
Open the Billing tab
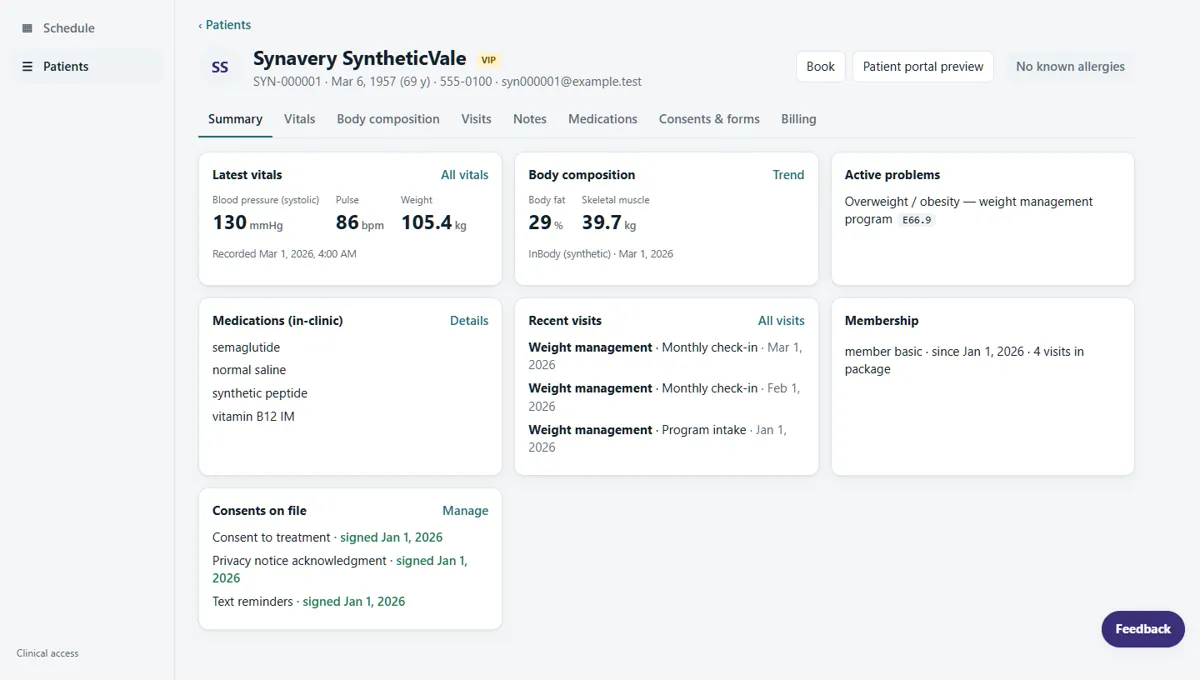tap(799, 119)
